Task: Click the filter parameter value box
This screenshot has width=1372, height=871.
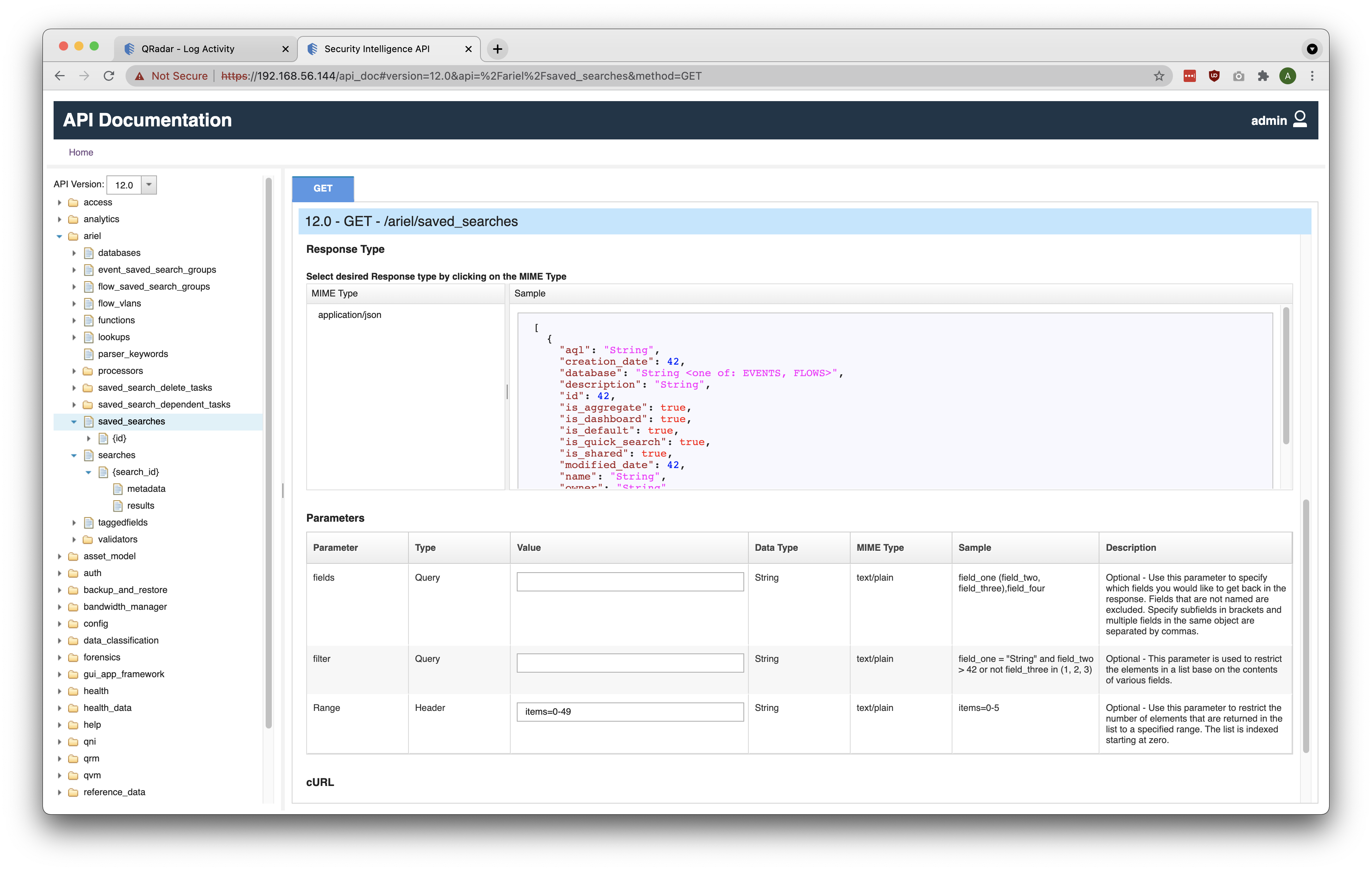Action: coord(630,662)
